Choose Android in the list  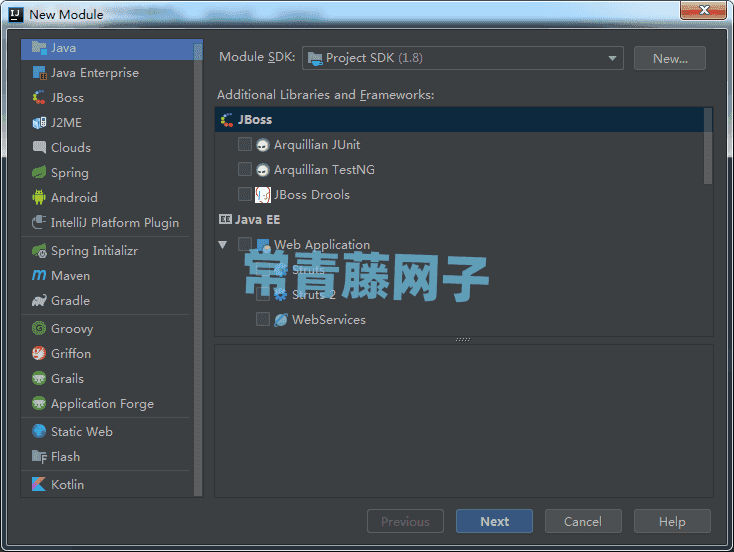pos(107,197)
